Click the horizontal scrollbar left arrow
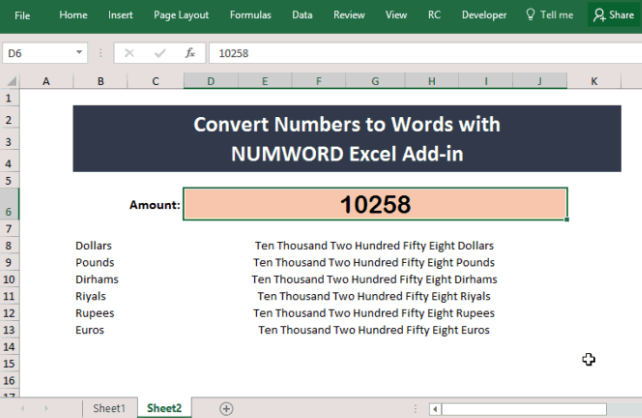 pos(435,409)
